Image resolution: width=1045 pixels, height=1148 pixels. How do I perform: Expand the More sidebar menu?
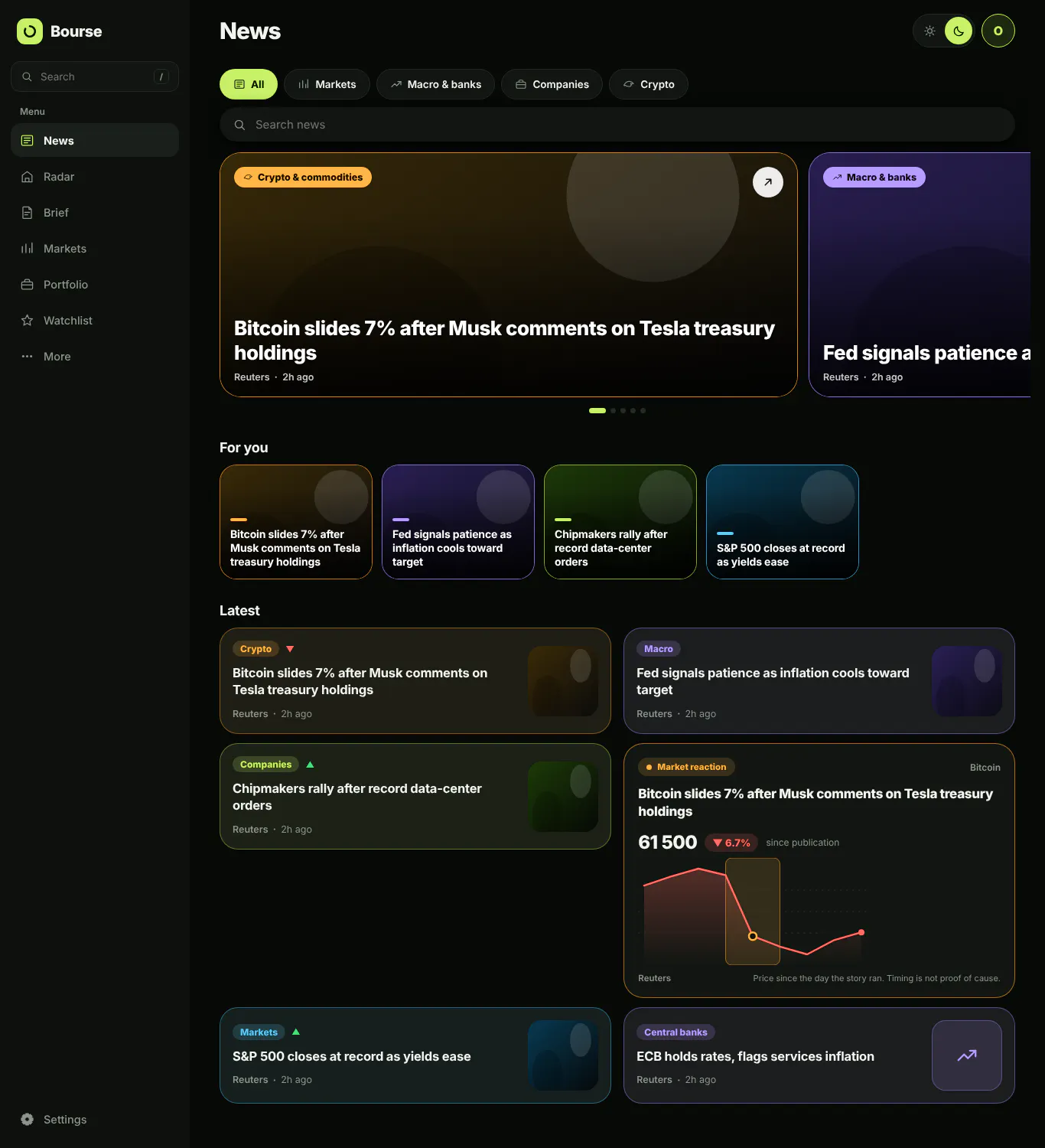pos(95,357)
